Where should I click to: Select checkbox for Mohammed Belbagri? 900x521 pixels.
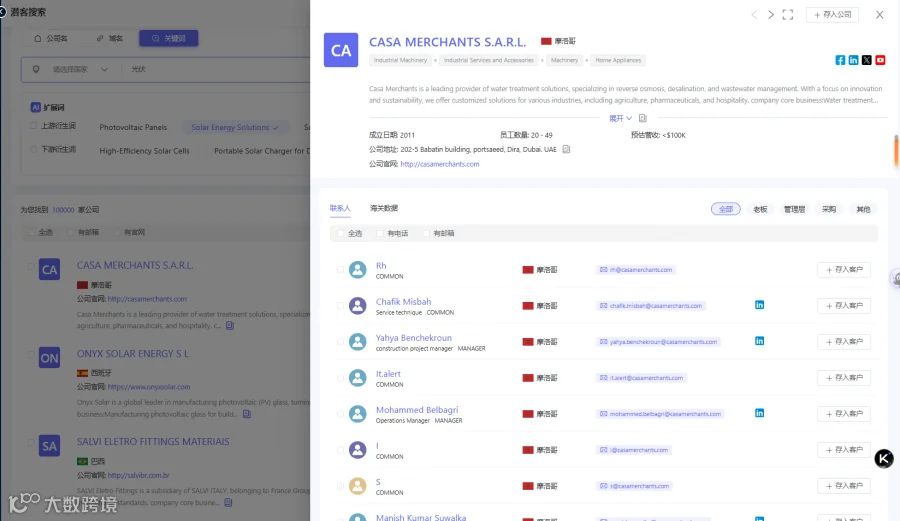pos(340,414)
